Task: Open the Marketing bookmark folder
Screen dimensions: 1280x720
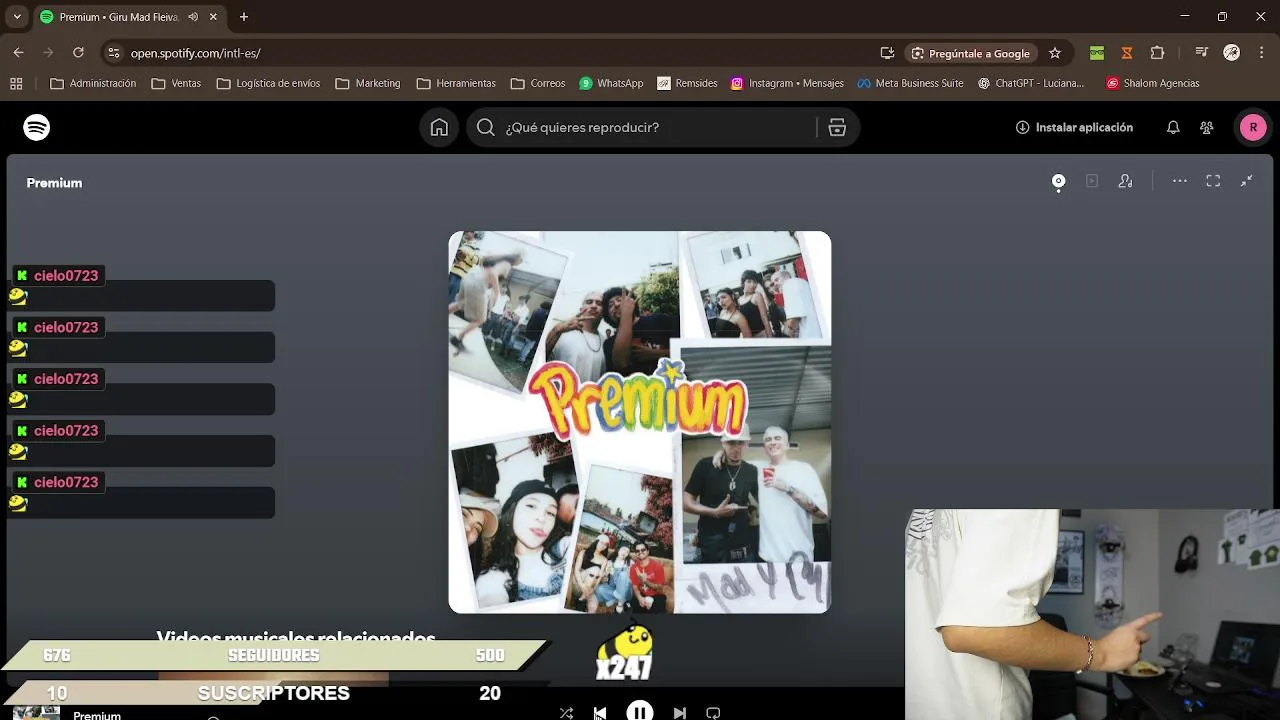Action: [x=369, y=83]
